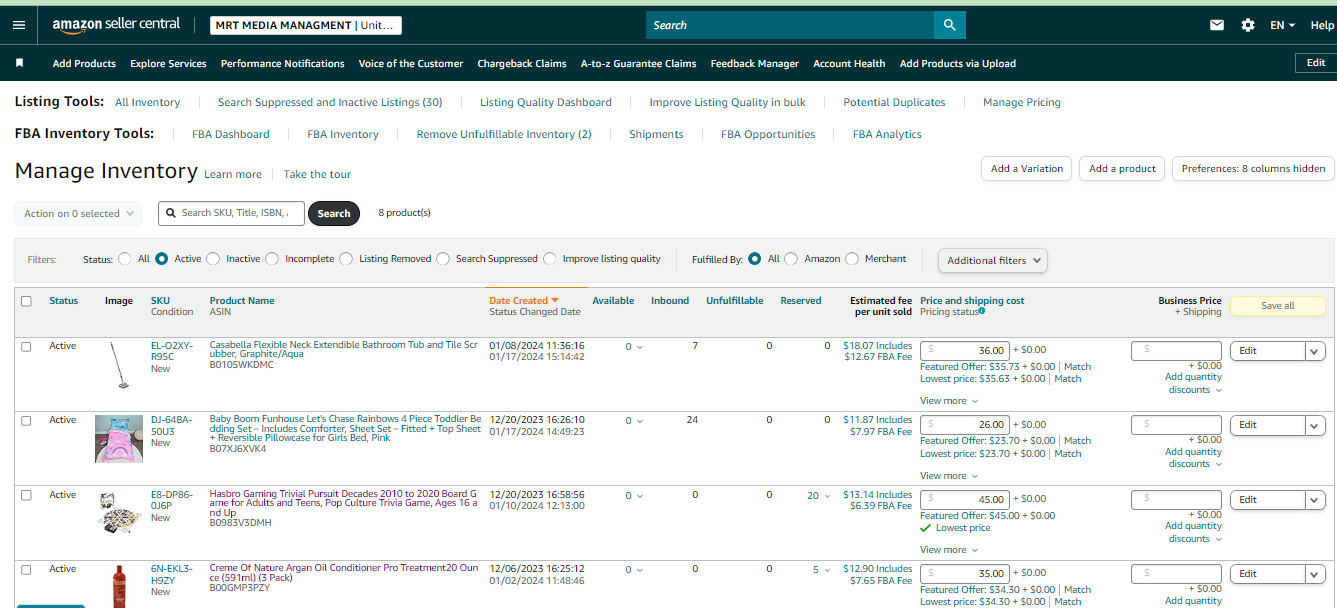Click the Take the tour link

point(317,174)
